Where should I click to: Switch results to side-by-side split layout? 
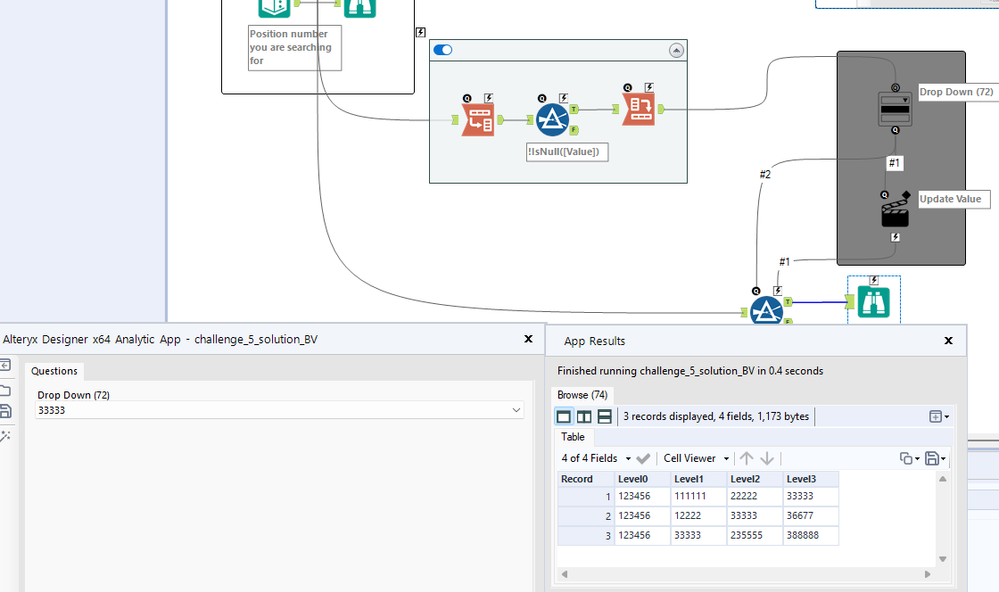click(x=584, y=417)
